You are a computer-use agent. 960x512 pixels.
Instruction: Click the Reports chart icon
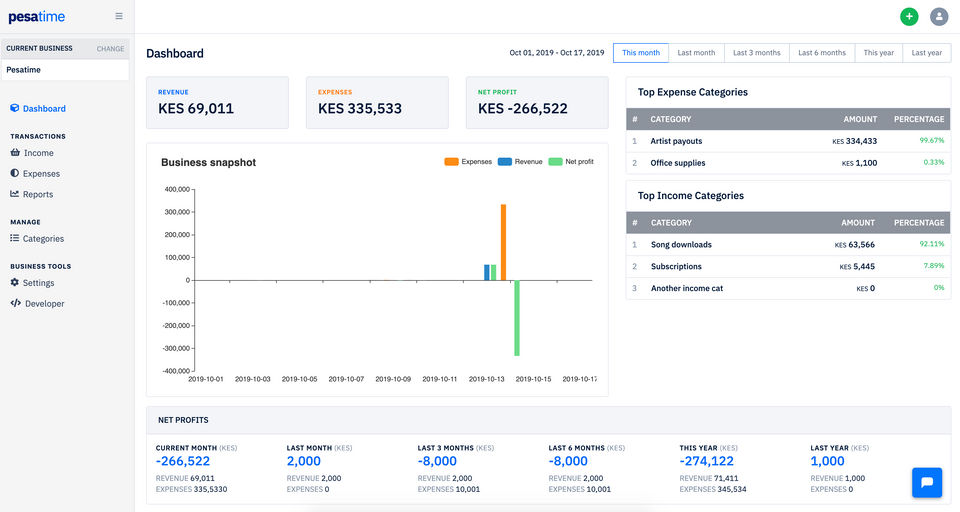[x=15, y=194]
